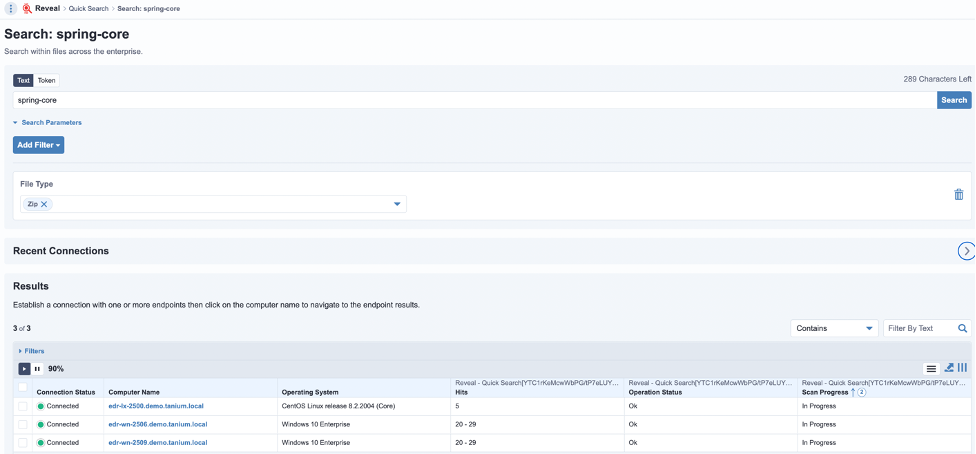976x454 pixels.
Task: Switch search mode to Text
Action: pos(23,80)
